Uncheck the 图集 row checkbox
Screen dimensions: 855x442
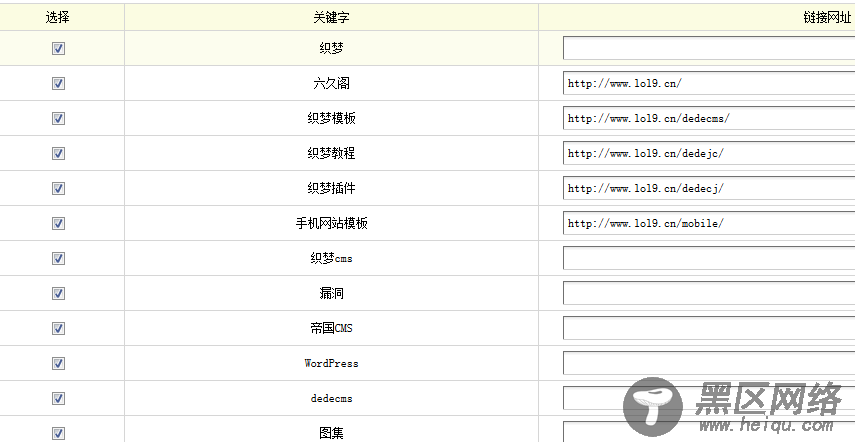(x=58, y=433)
